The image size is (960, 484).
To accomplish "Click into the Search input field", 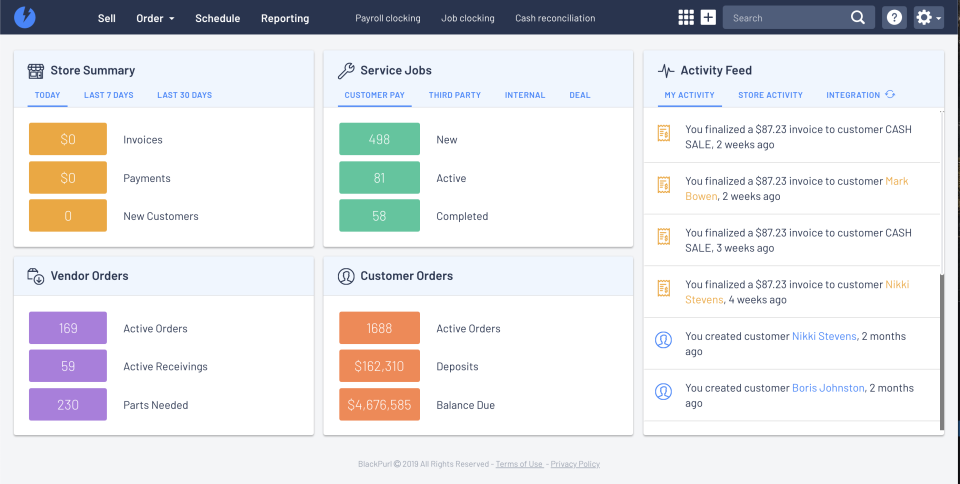I will point(785,18).
